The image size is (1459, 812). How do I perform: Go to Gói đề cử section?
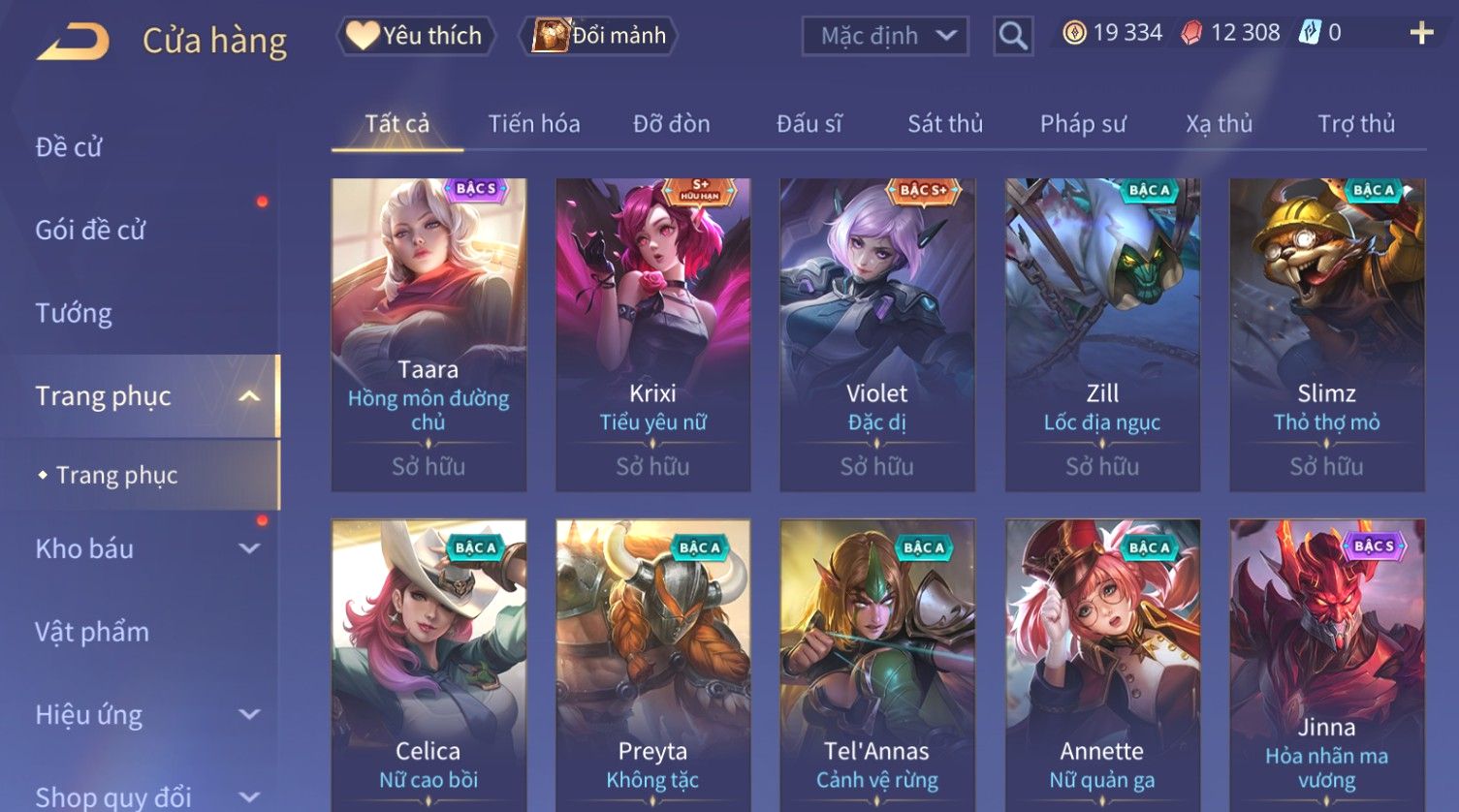coord(90,231)
